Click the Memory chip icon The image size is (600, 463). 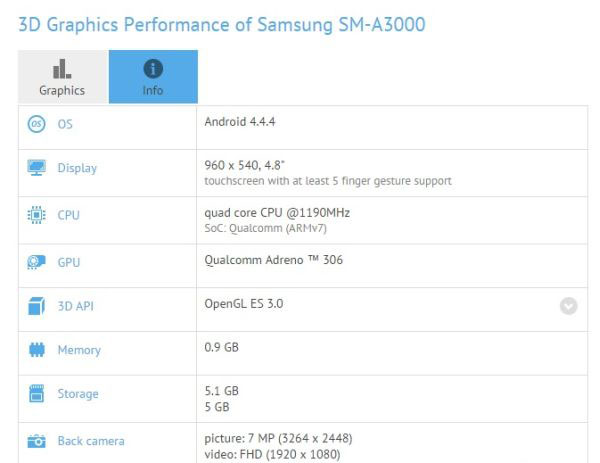pos(36,350)
